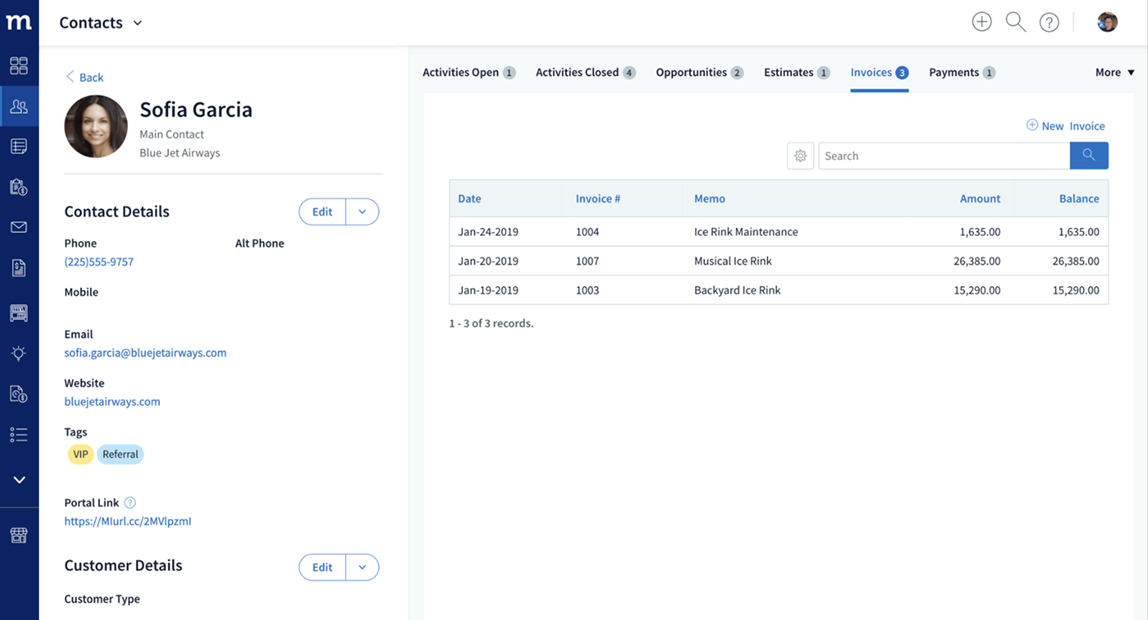
Task: Click the invoice Search input field
Action: tap(943, 156)
